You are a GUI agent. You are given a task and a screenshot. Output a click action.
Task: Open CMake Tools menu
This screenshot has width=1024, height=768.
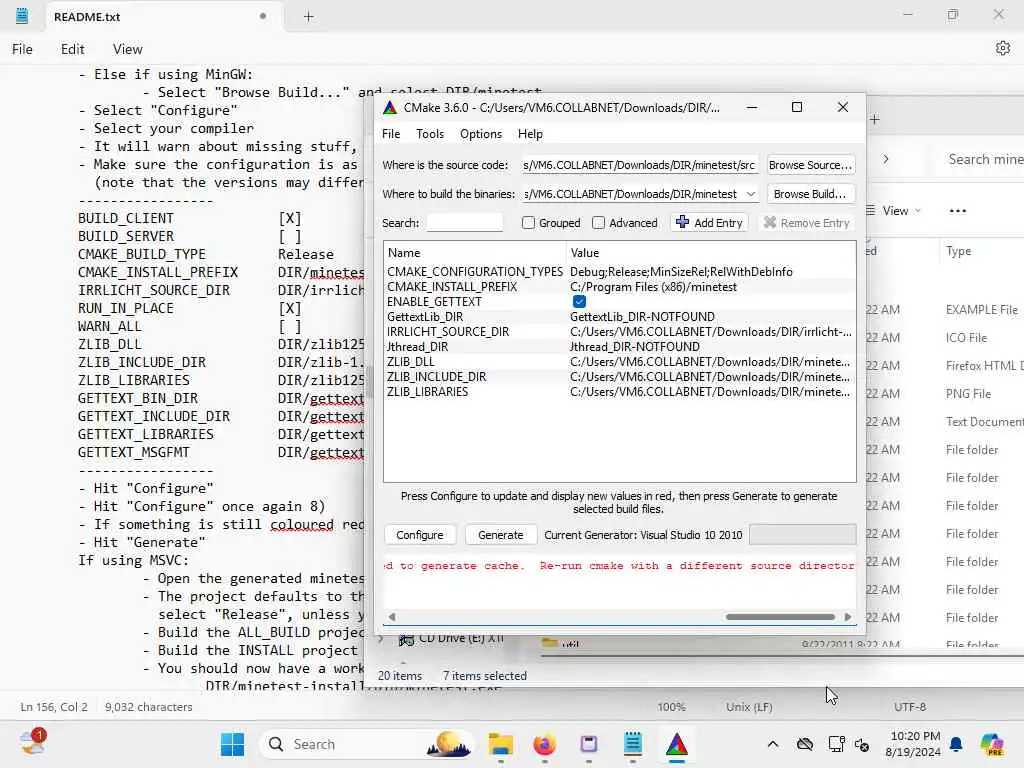coord(430,134)
